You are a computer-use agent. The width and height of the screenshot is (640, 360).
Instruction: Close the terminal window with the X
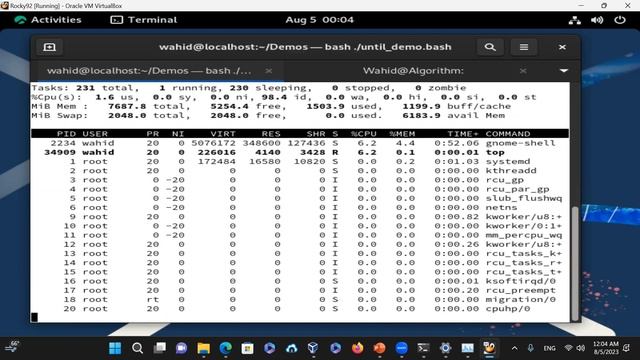point(562,47)
